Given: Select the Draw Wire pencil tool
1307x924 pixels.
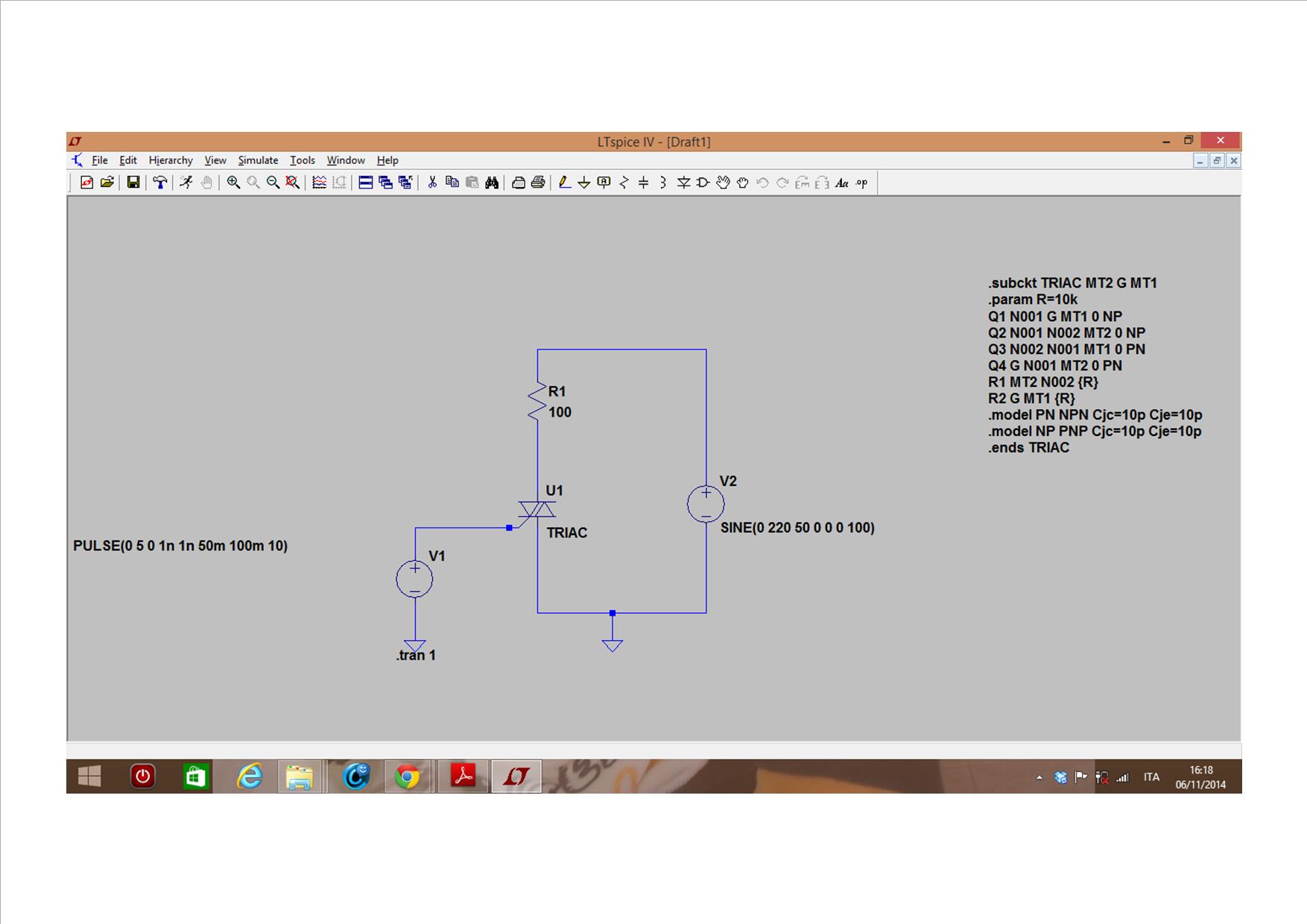Looking at the screenshot, I should [564, 183].
